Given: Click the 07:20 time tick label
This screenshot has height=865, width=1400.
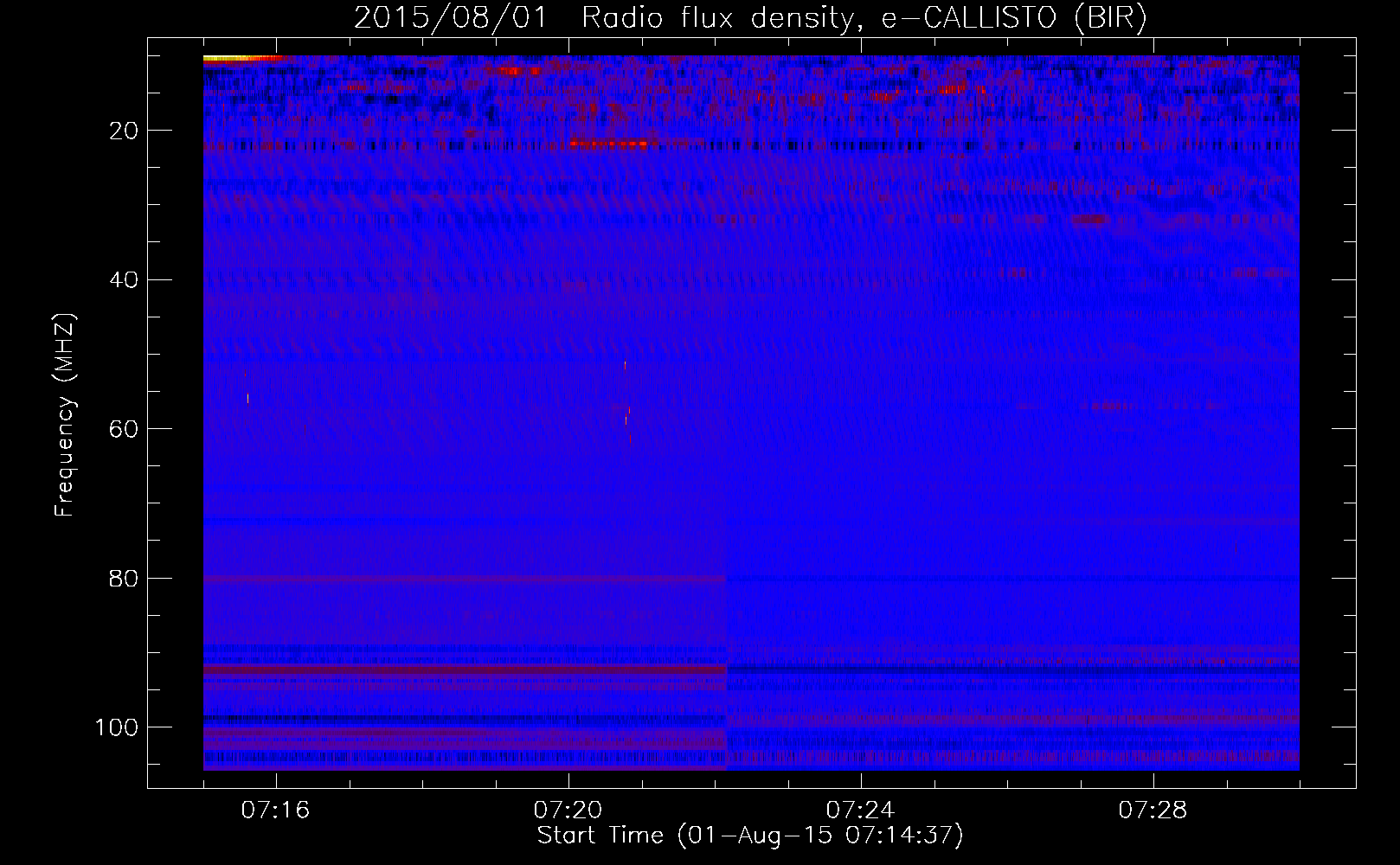Looking at the screenshot, I should [x=568, y=811].
